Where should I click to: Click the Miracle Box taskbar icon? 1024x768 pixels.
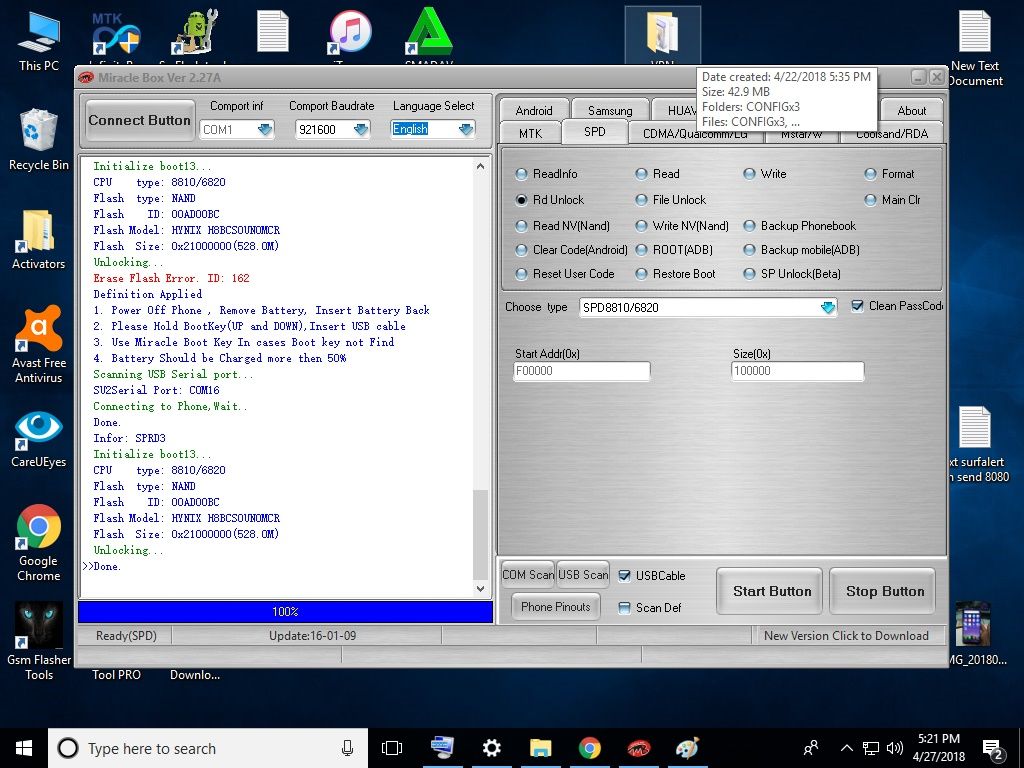[x=638, y=748]
